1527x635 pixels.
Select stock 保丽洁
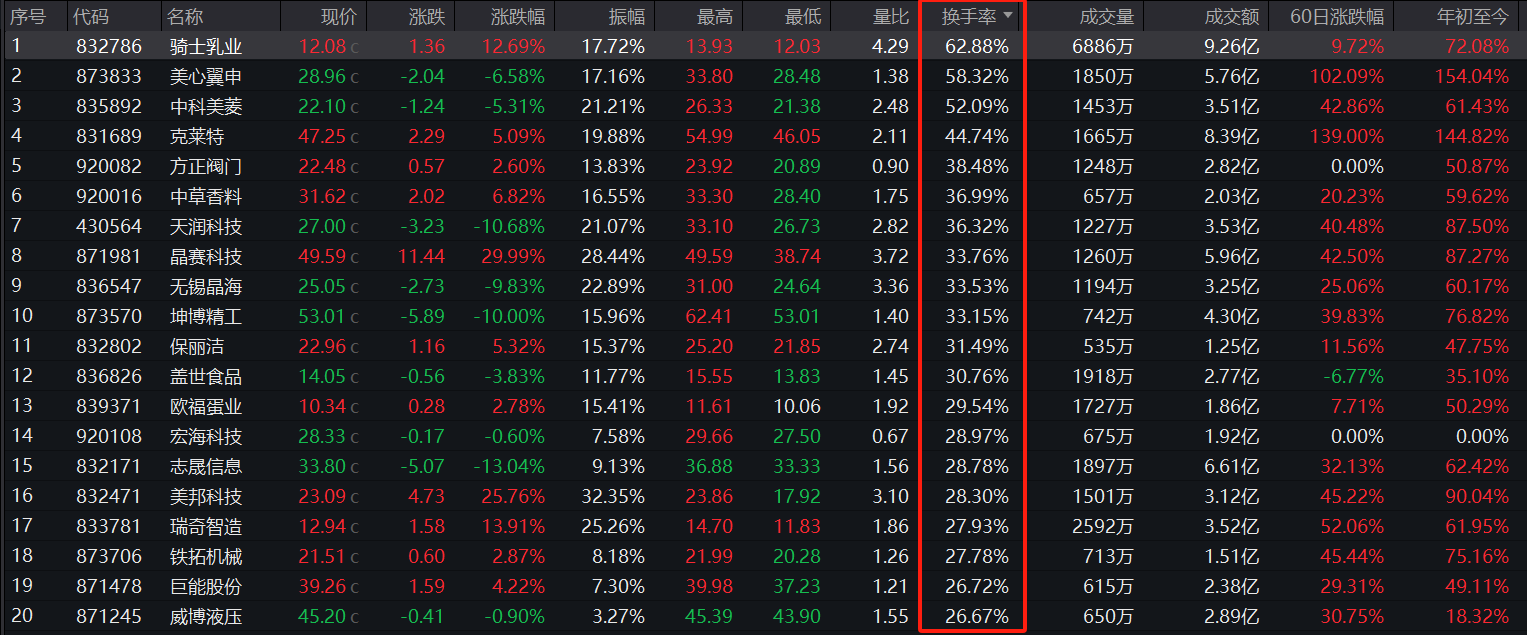coord(197,346)
